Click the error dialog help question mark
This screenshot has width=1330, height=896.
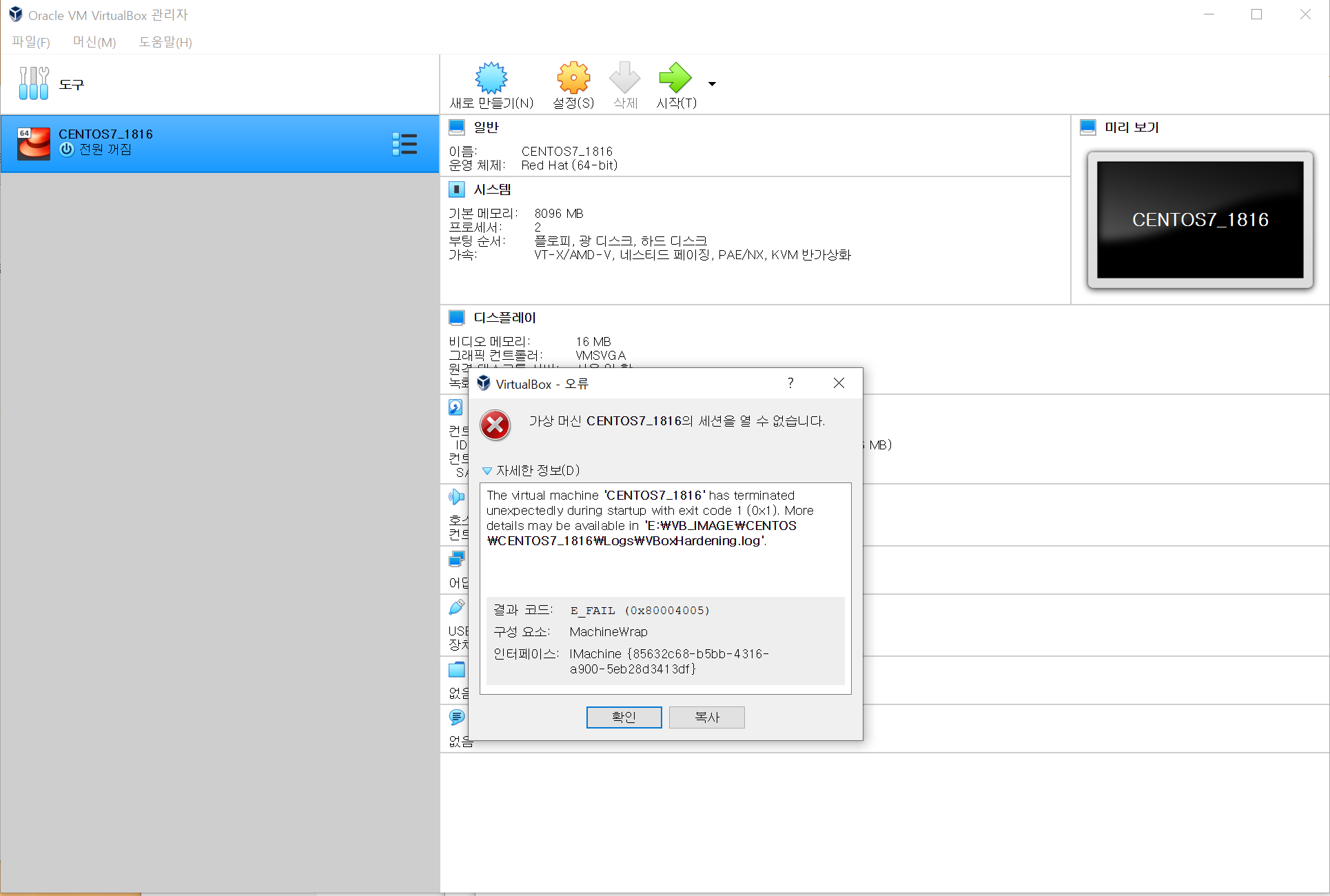[x=790, y=383]
